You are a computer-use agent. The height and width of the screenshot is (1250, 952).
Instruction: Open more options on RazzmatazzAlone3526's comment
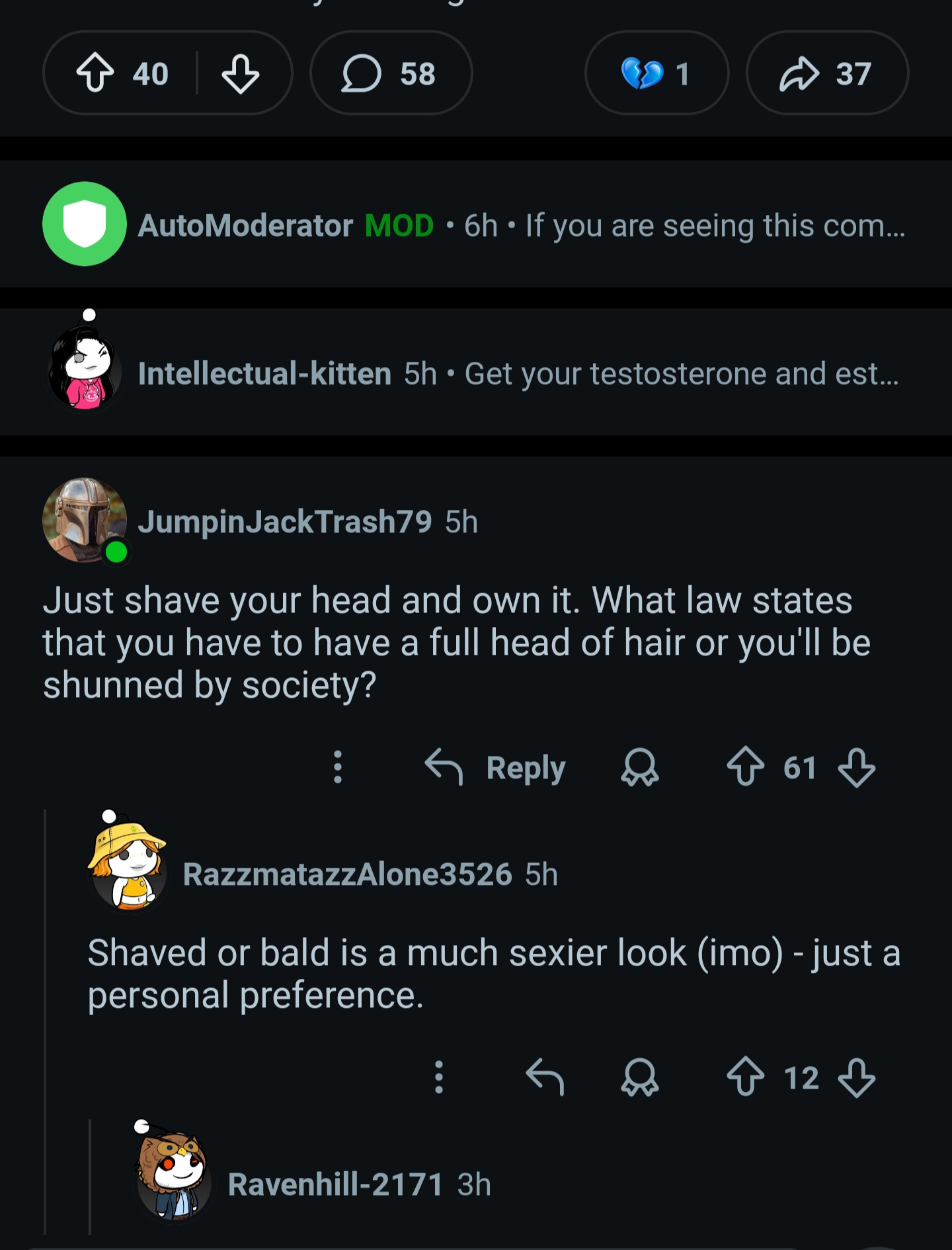(438, 1077)
